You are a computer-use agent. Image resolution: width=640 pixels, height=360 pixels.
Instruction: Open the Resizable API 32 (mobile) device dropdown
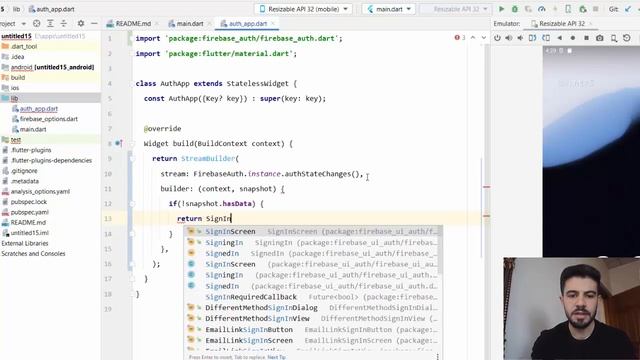[304, 9]
